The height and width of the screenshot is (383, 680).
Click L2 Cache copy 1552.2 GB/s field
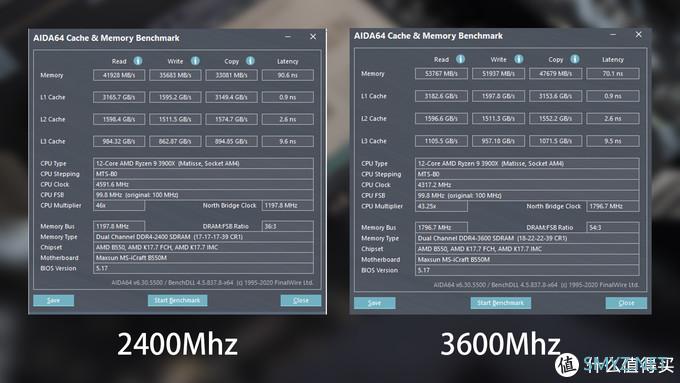556,118
